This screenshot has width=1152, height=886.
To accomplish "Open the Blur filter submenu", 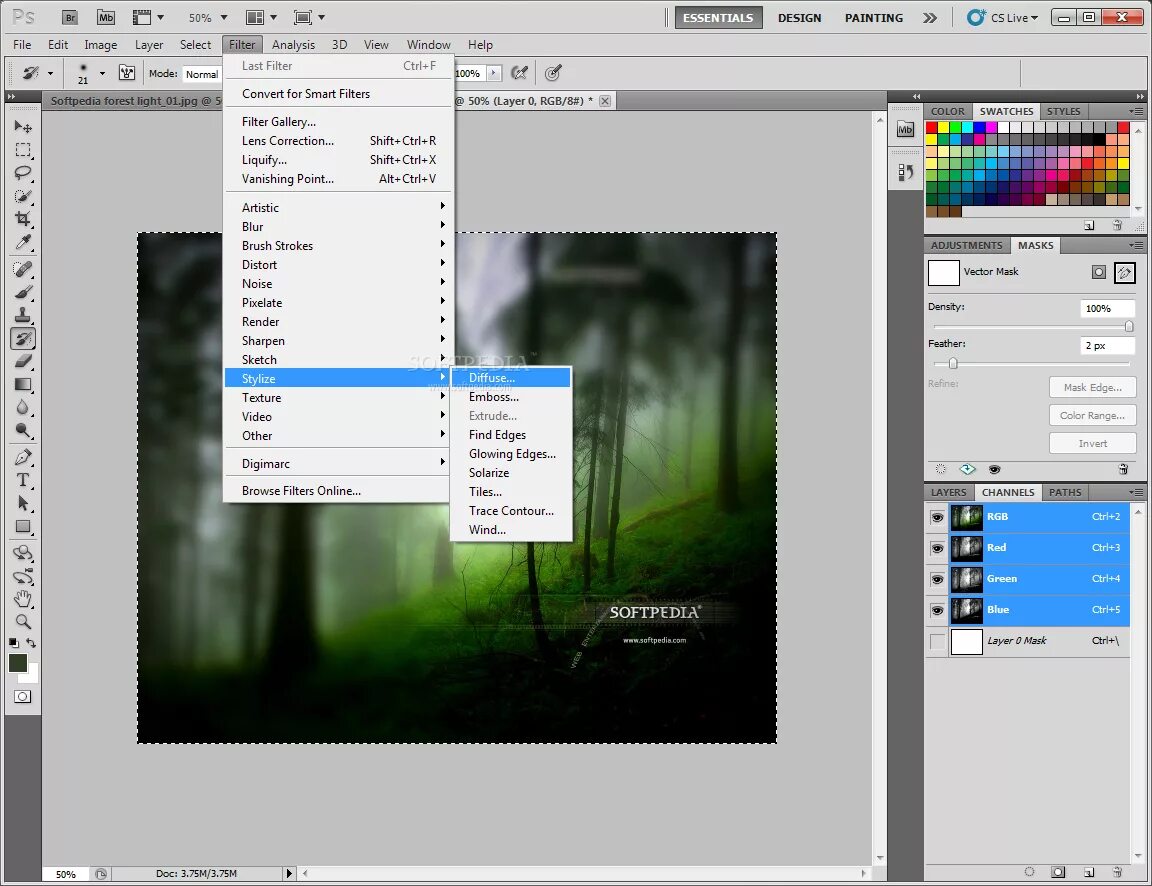I will tap(338, 227).
